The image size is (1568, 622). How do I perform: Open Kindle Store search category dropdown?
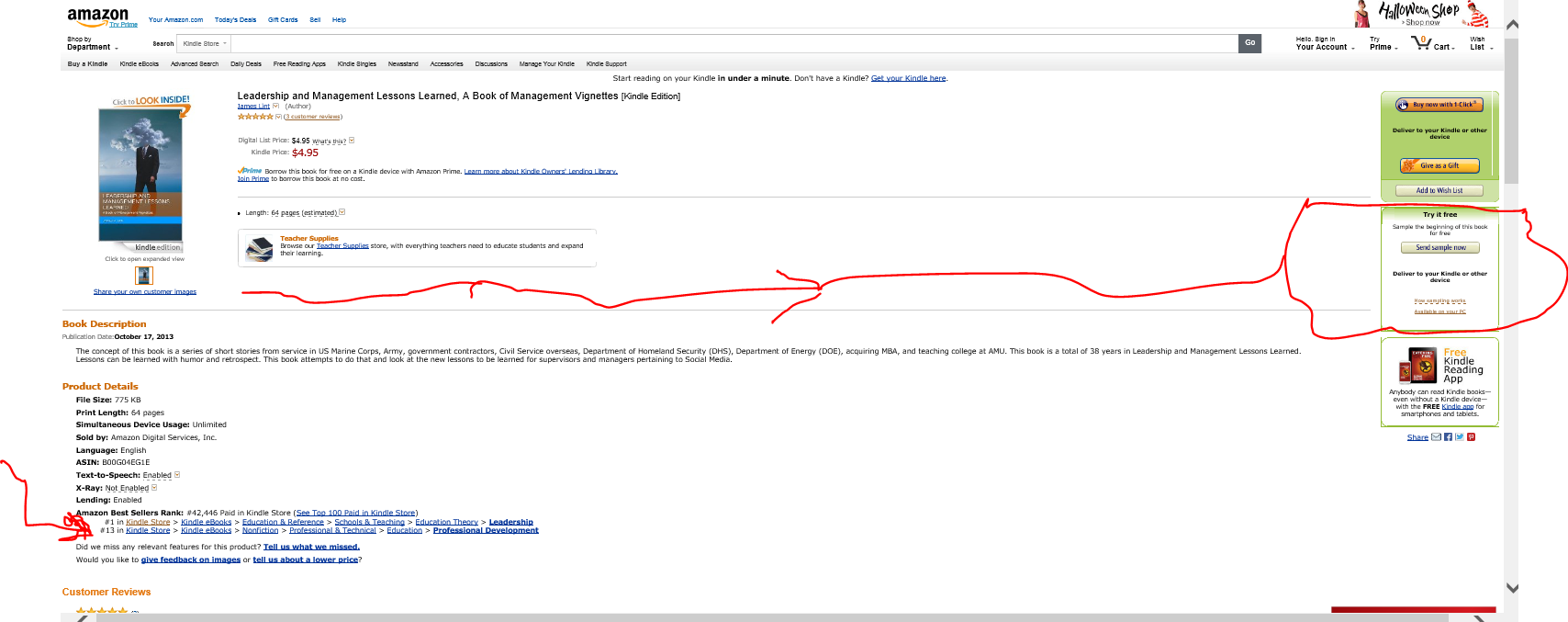[204, 43]
